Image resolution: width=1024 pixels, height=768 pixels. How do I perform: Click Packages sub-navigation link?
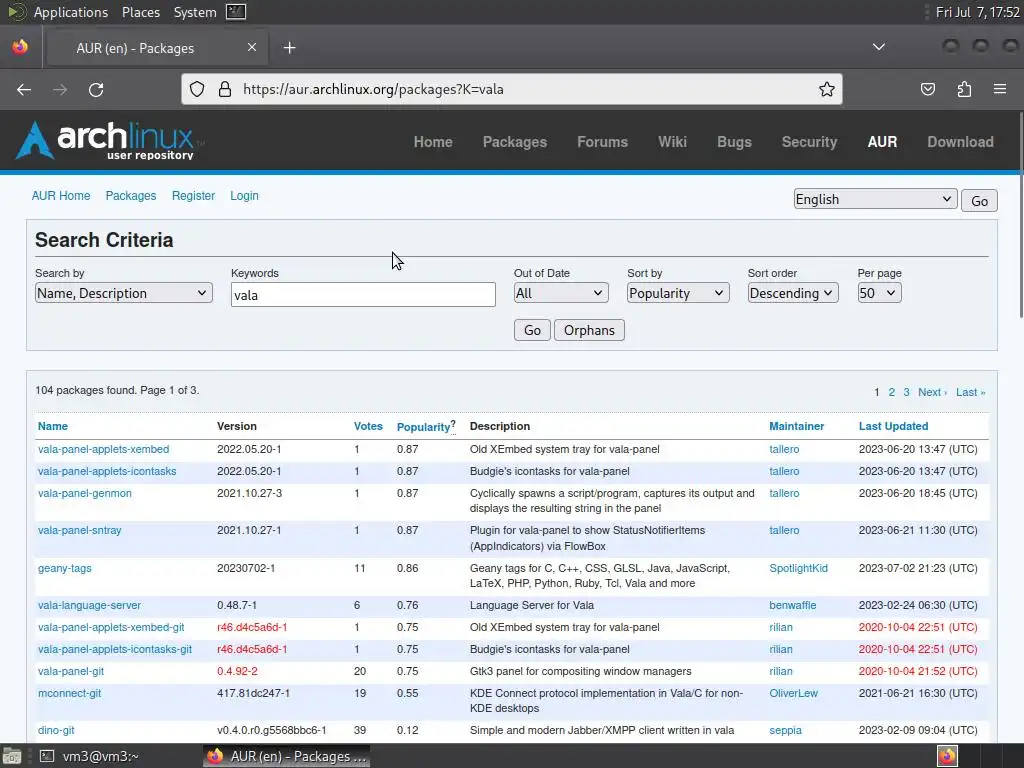131,195
